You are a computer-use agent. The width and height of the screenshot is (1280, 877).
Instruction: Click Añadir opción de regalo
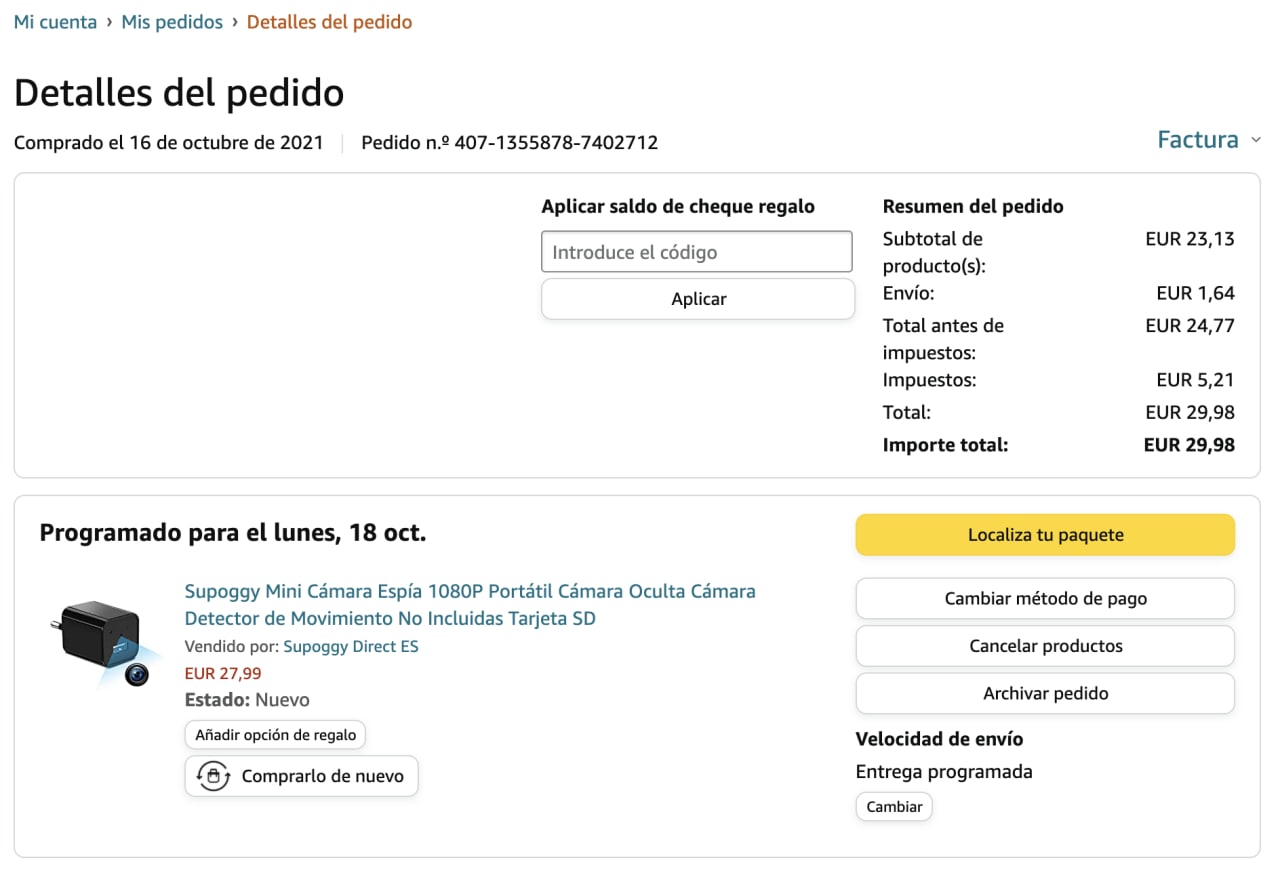coord(275,735)
